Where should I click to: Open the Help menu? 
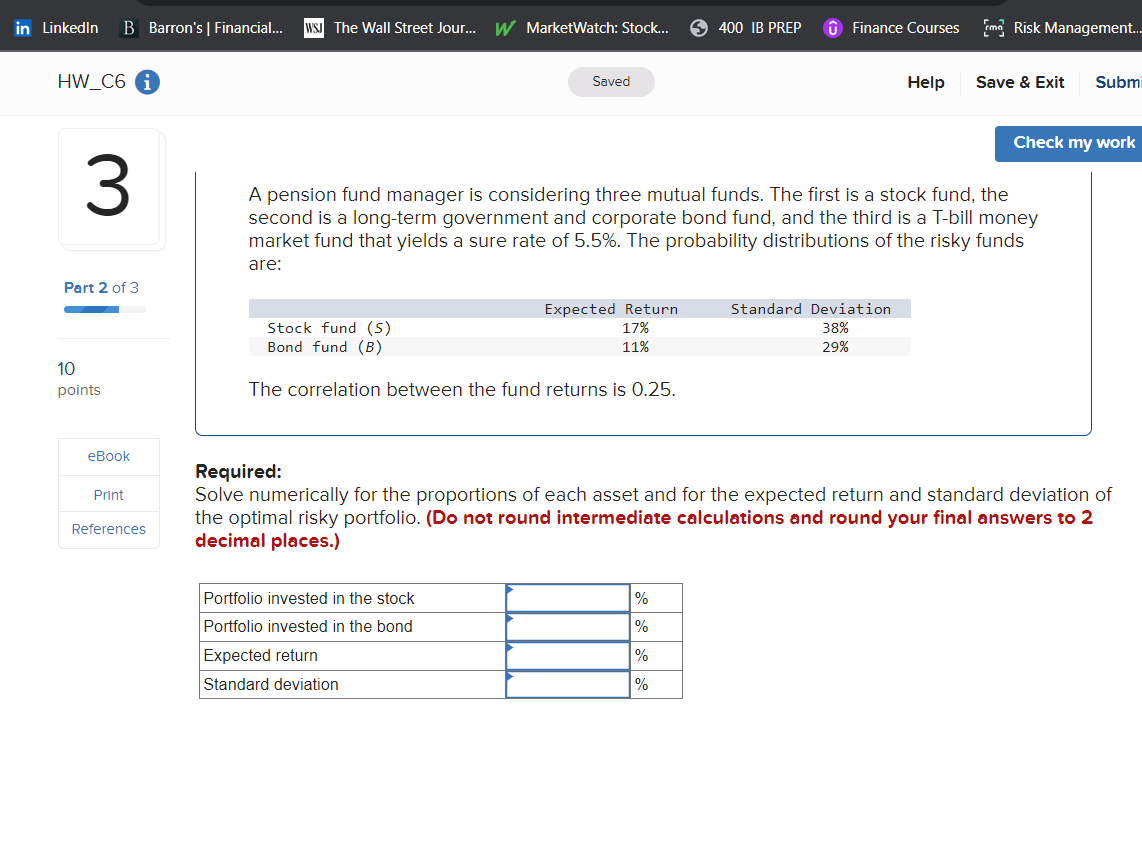pyautogui.click(x=925, y=82)
